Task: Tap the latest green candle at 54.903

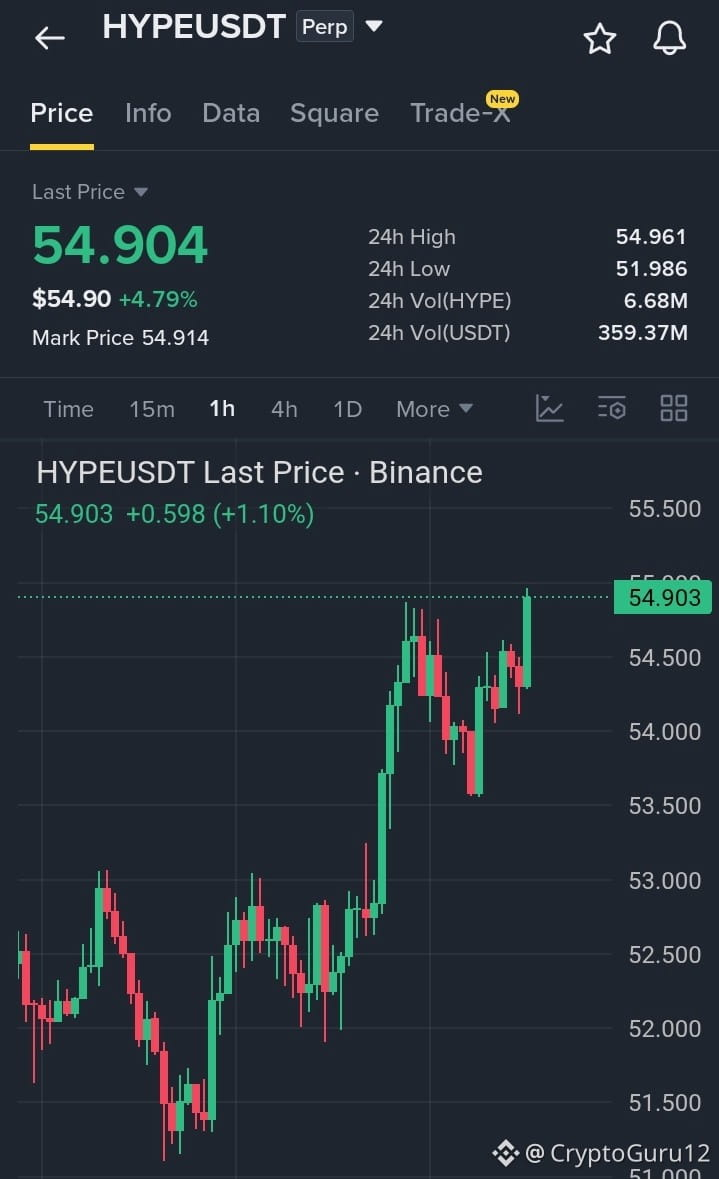Action: pos(527,641)
